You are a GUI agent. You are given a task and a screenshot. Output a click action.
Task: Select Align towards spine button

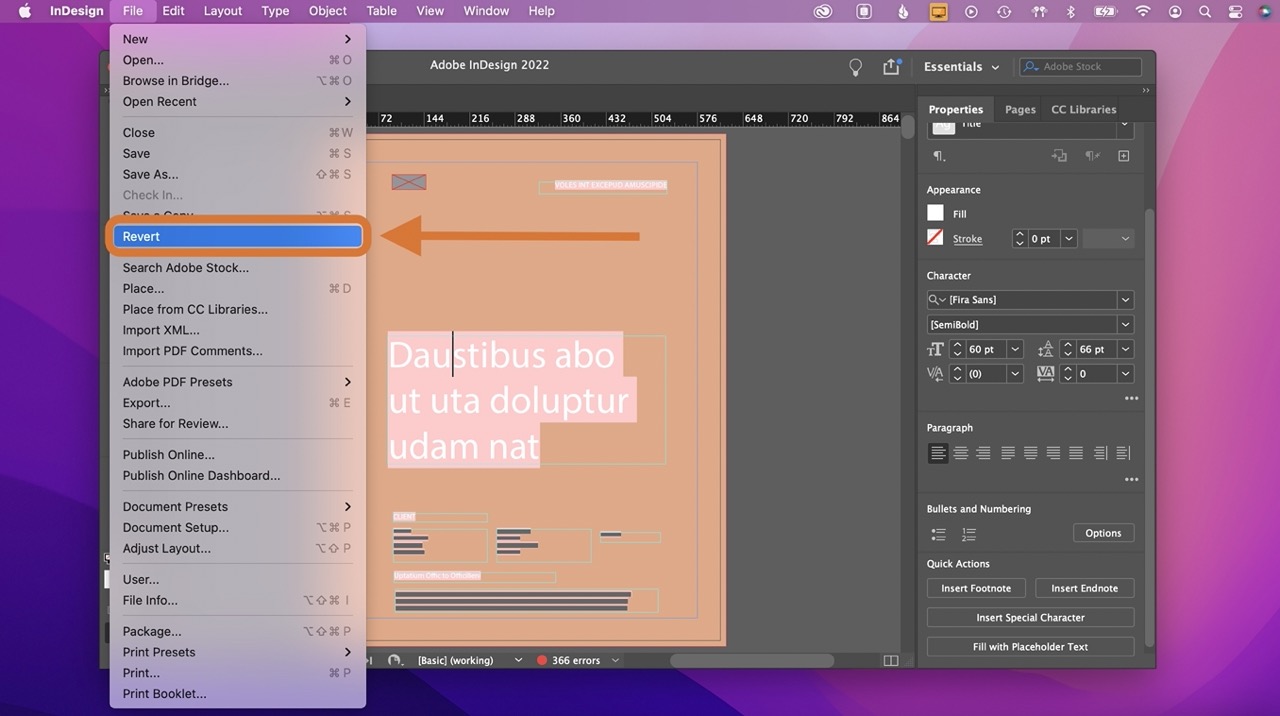coord(1100,453)
